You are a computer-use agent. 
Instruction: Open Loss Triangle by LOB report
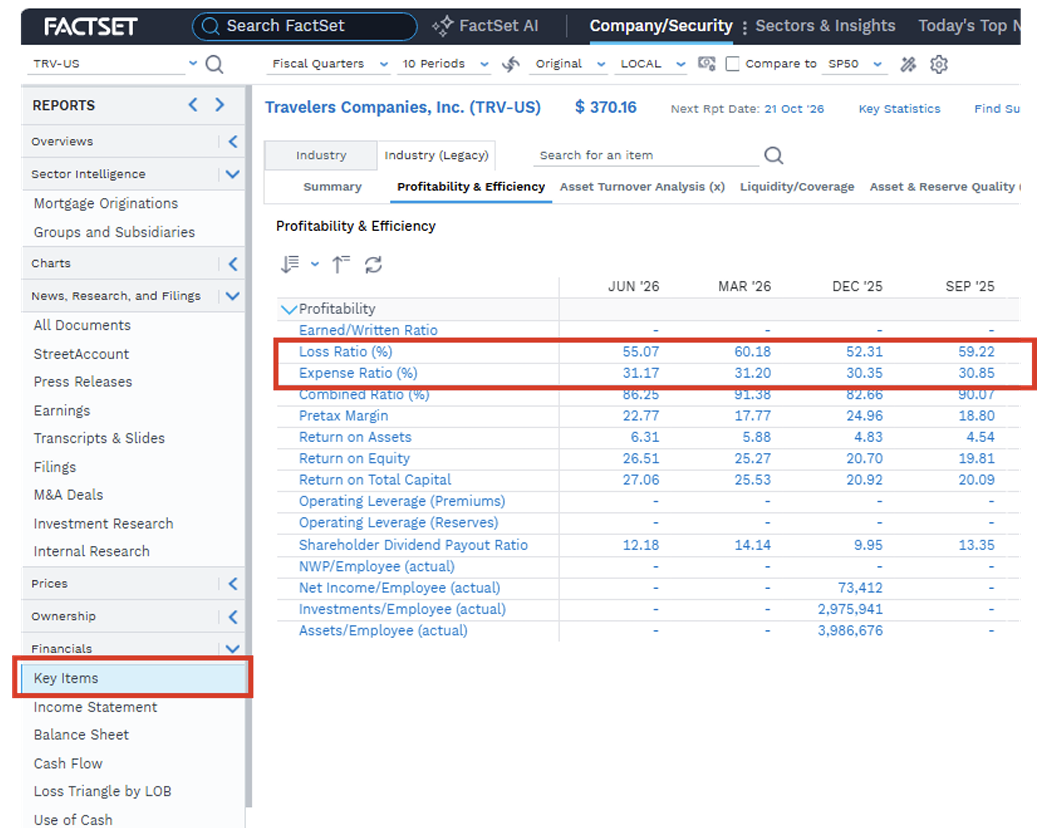[102, 791]
